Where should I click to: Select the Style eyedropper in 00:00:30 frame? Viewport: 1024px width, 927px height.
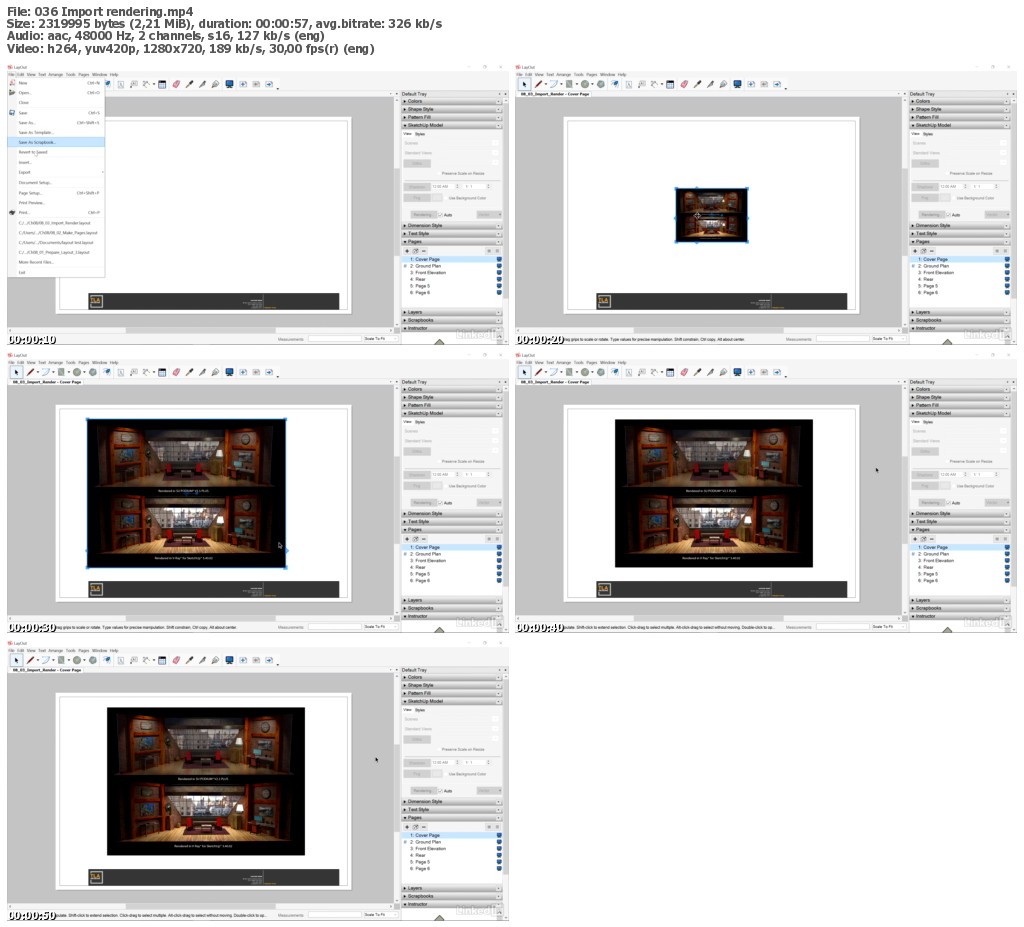click(x=189, y=372)
